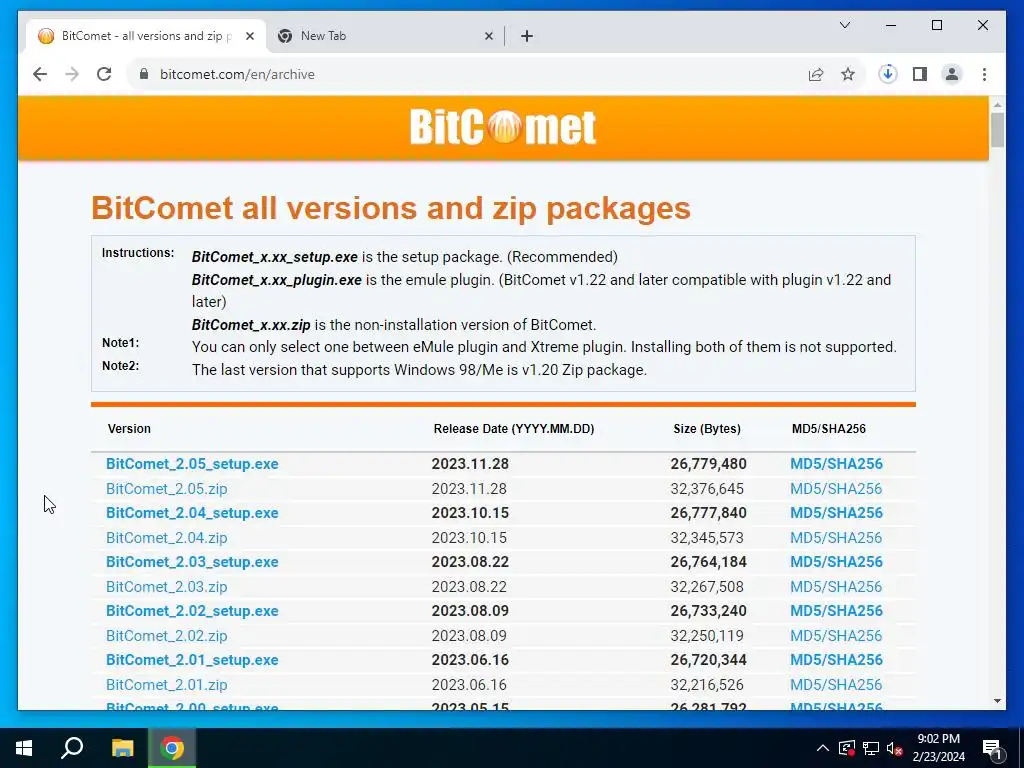
Task: Download BitComet_2.01_setup.exe
Action: (192, 660)
